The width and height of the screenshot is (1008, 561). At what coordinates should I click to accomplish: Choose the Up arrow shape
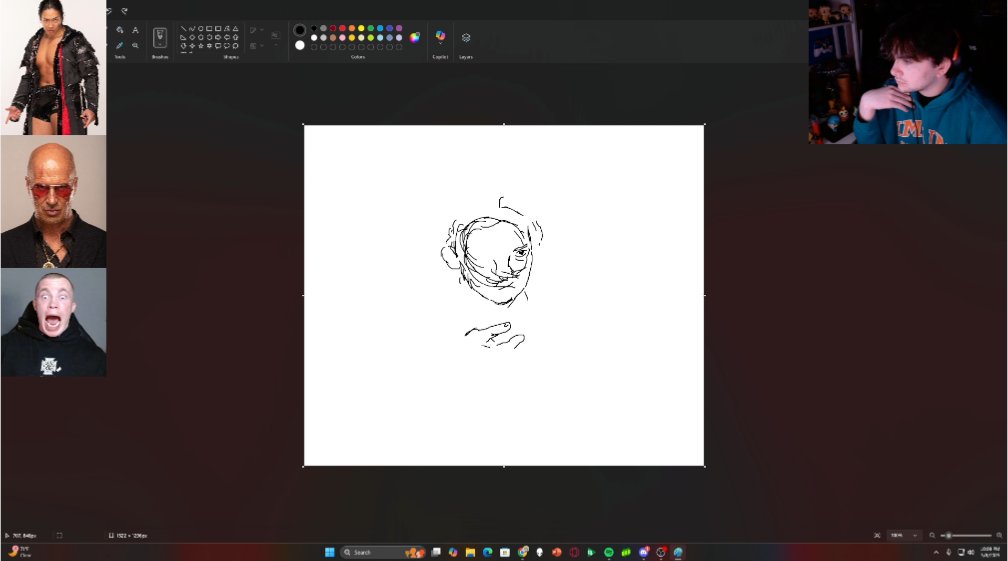point(235,37)
